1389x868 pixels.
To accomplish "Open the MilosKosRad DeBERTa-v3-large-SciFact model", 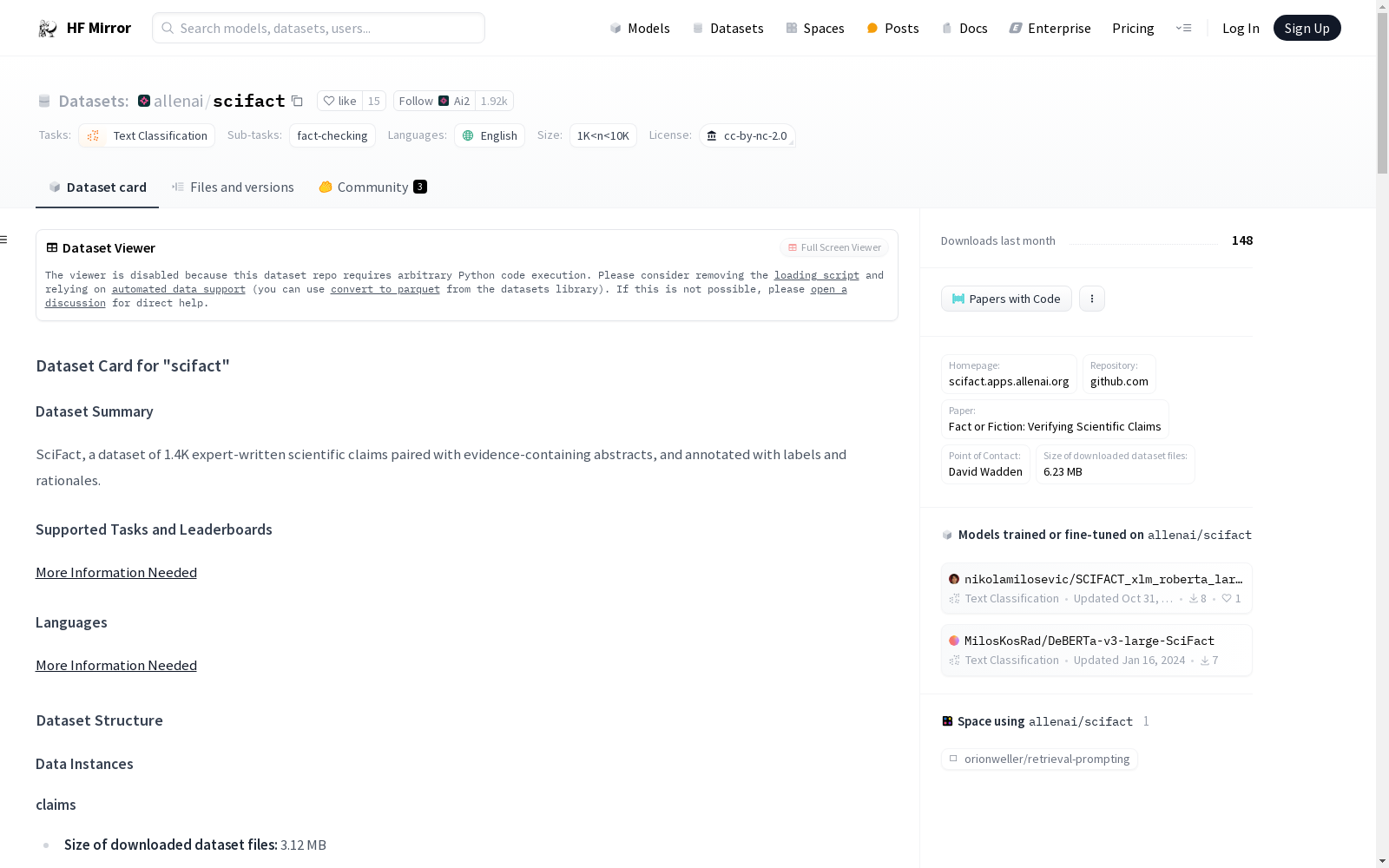I will tap(1096, 649).
